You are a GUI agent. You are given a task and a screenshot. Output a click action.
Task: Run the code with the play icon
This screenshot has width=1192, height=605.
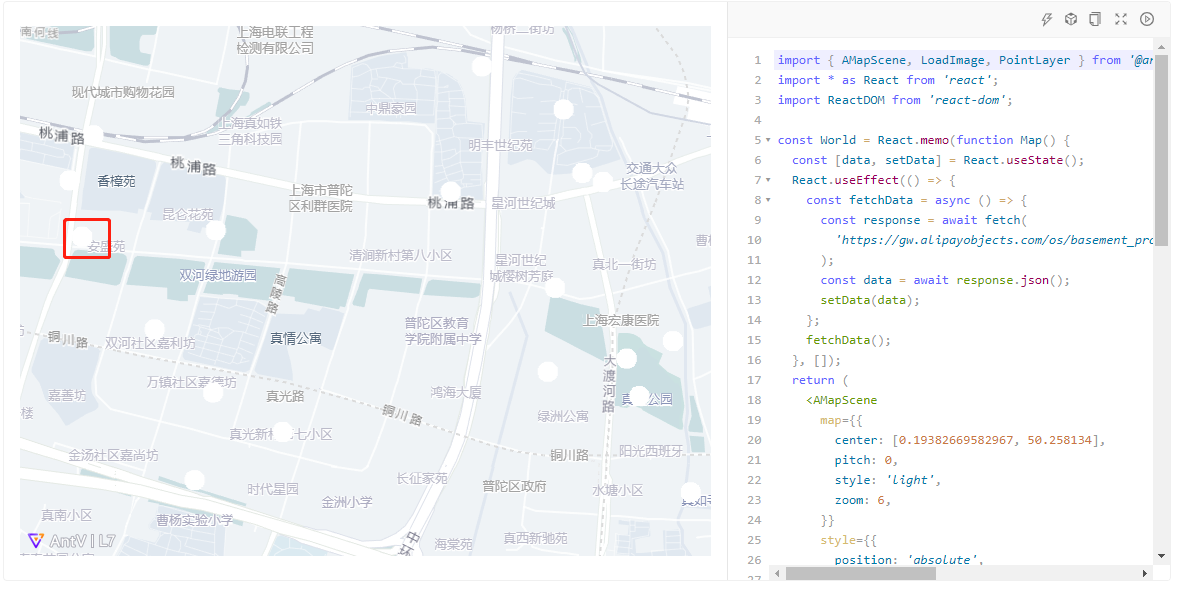coord(1147,20)
